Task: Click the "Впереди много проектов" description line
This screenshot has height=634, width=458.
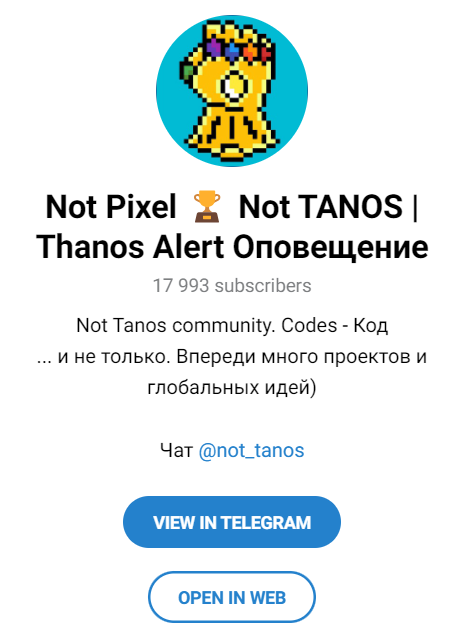Action: pos(232,357)
